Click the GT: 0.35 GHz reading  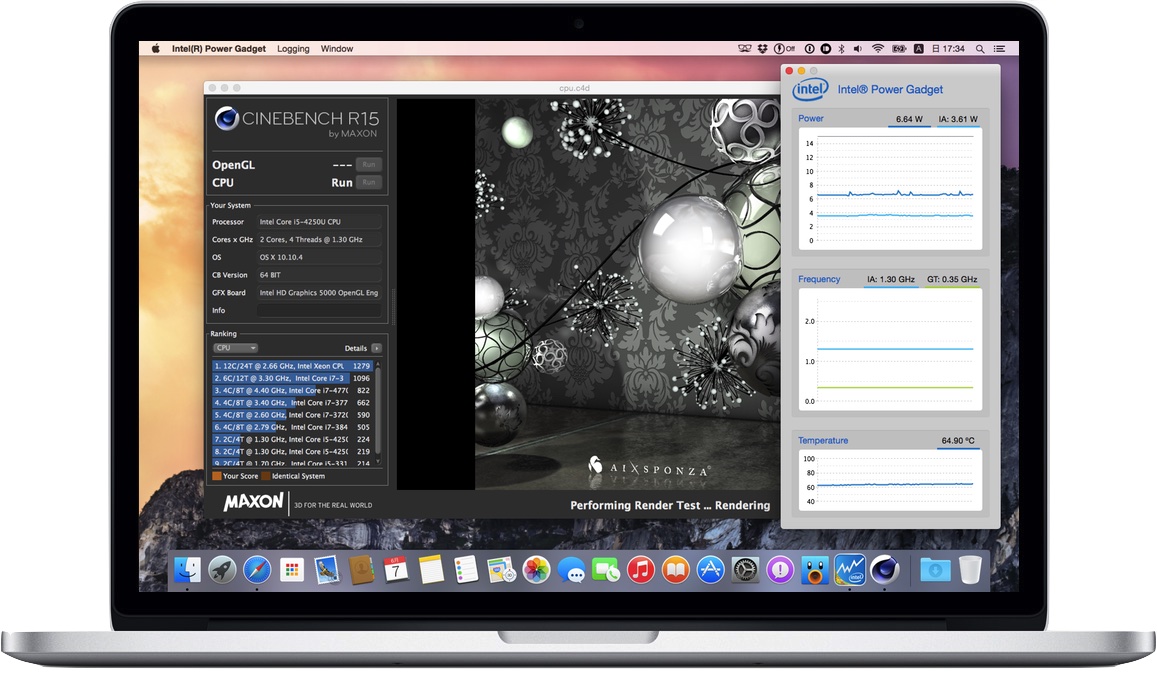click(952, 280)
